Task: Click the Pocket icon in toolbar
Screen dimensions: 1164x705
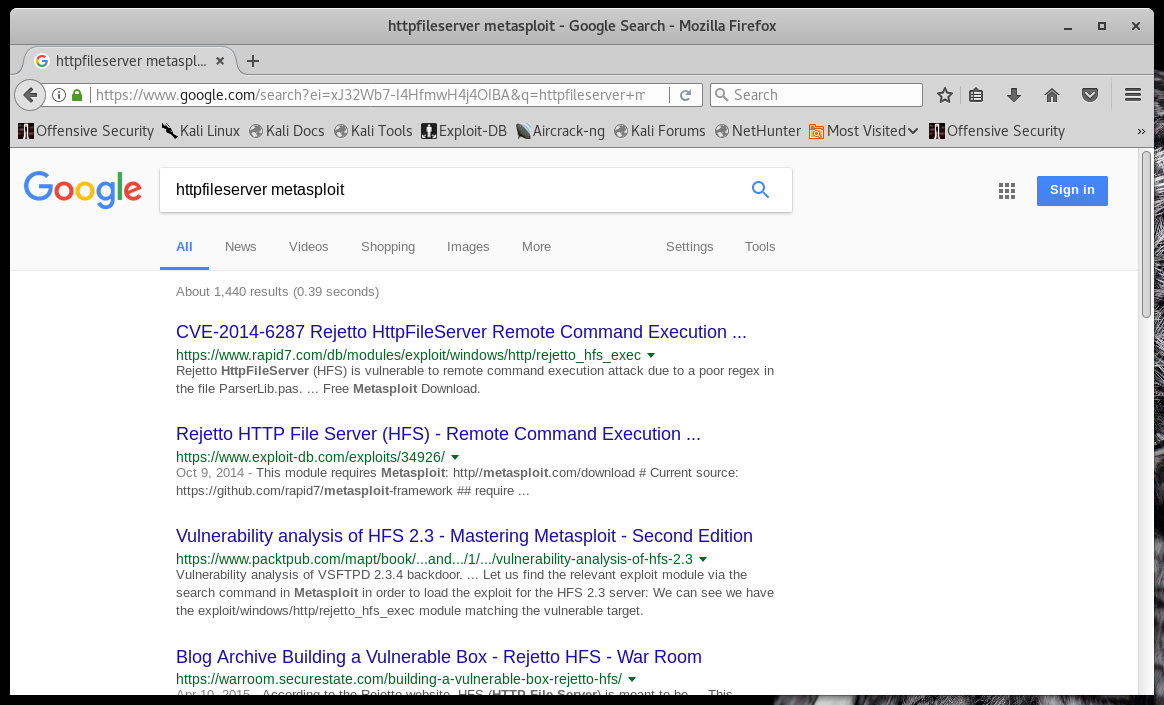Action: [x=1090, y=95]
